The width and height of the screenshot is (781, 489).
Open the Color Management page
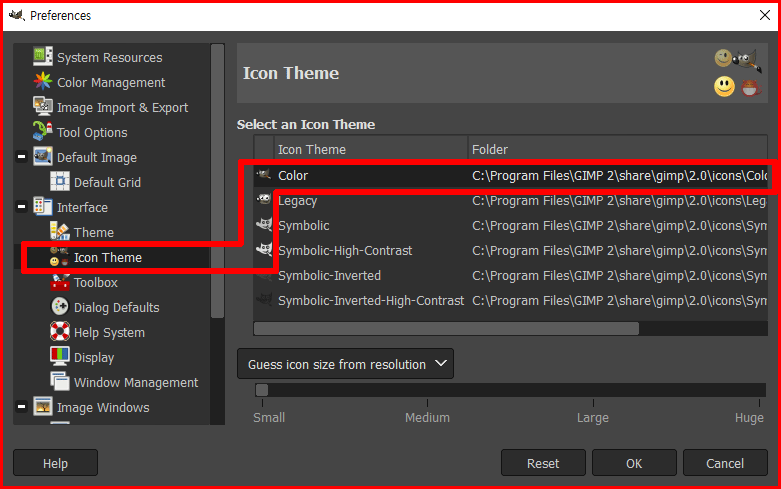(x=111, y=83)
